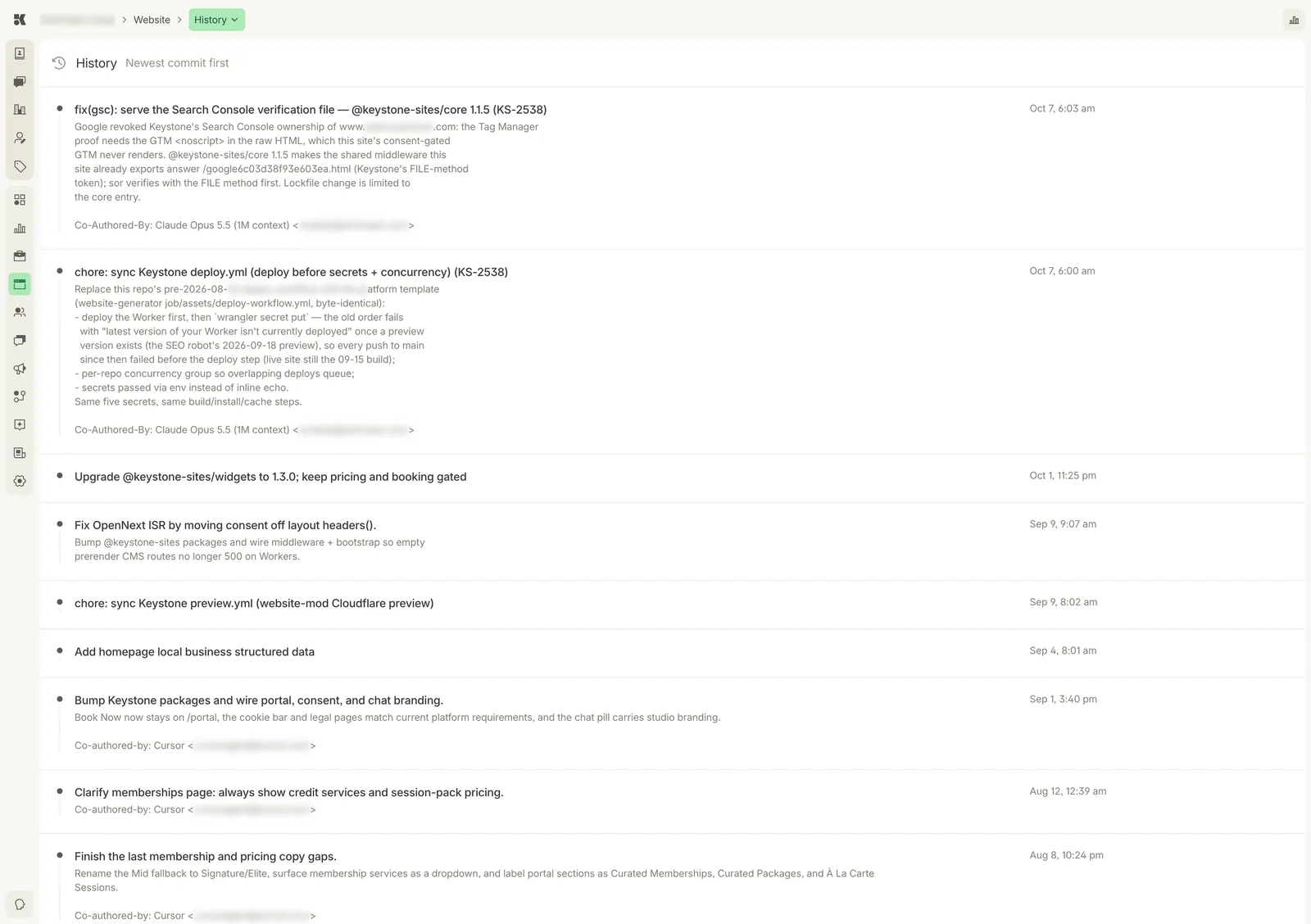
Task: Click the Sep 9, 9:07 am timestamp
Action: coord(1063,523)
